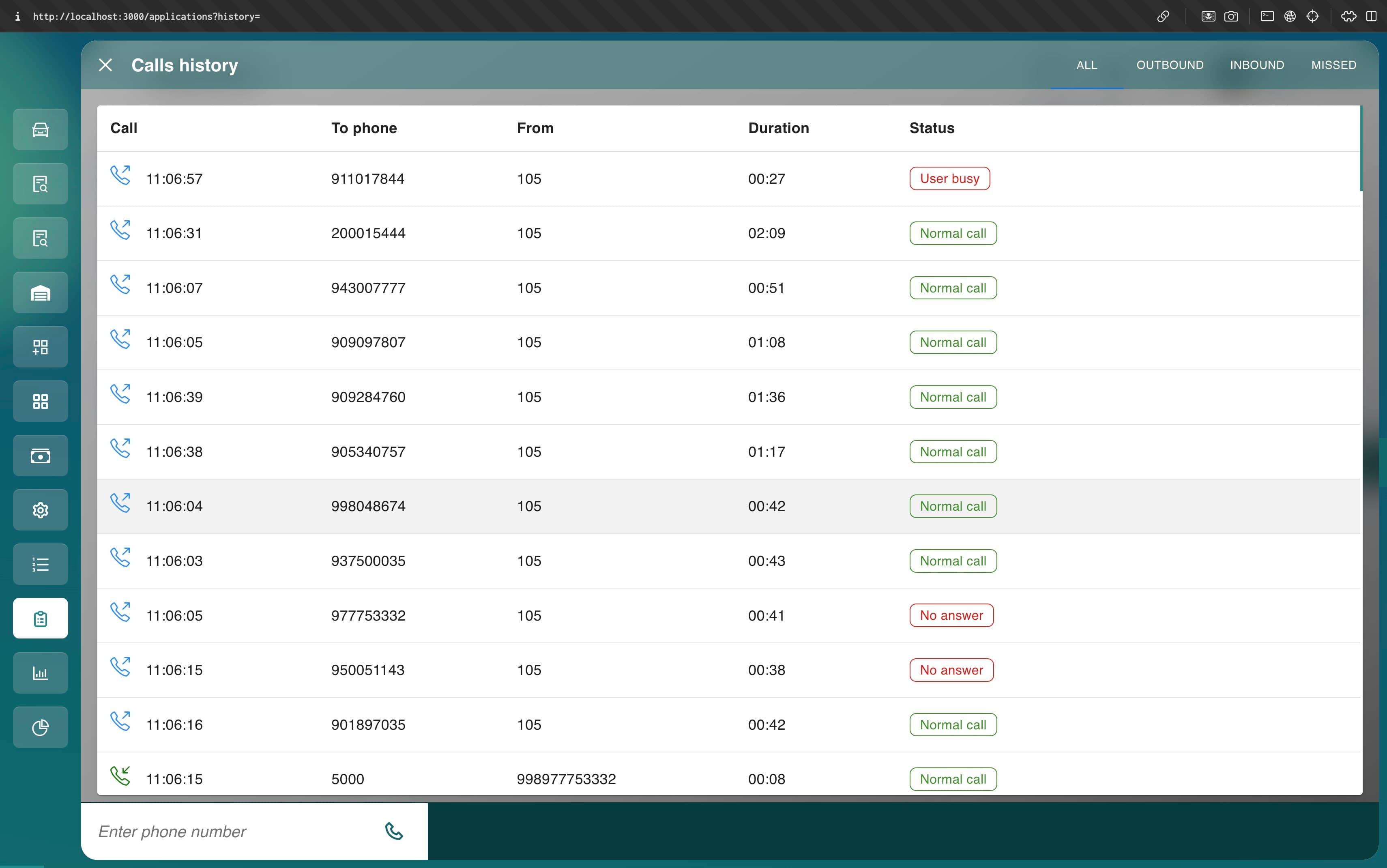Open the bar chart sidebar icon
Viewport: 1387px width, 868px height.
(40, 673)
